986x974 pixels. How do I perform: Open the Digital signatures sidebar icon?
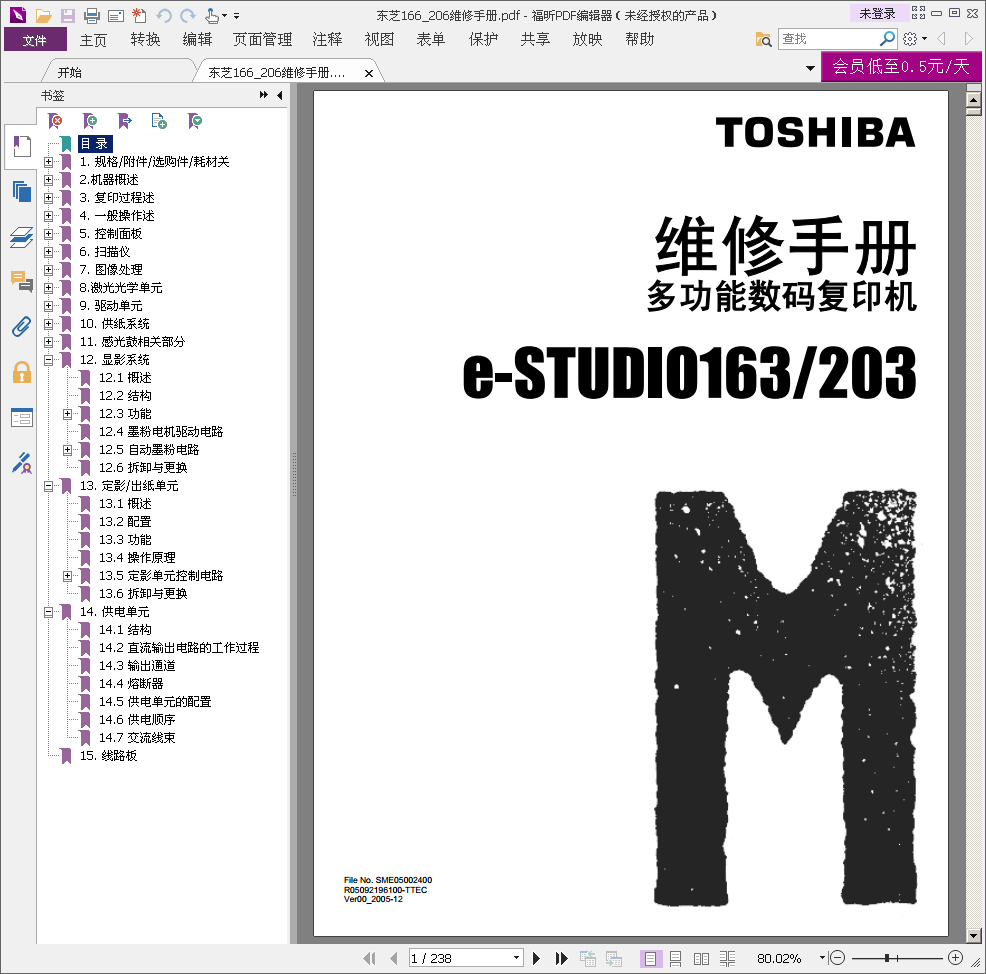[21, 463]
